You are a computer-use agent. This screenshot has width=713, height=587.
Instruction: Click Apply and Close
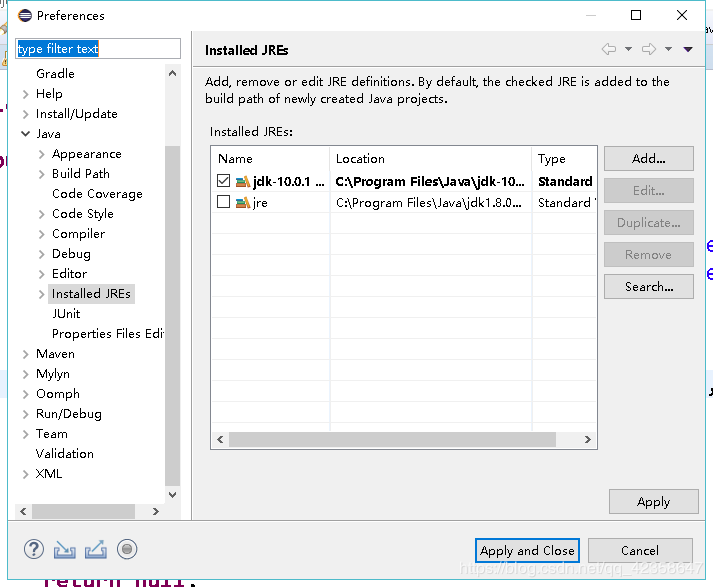[527, 551]
